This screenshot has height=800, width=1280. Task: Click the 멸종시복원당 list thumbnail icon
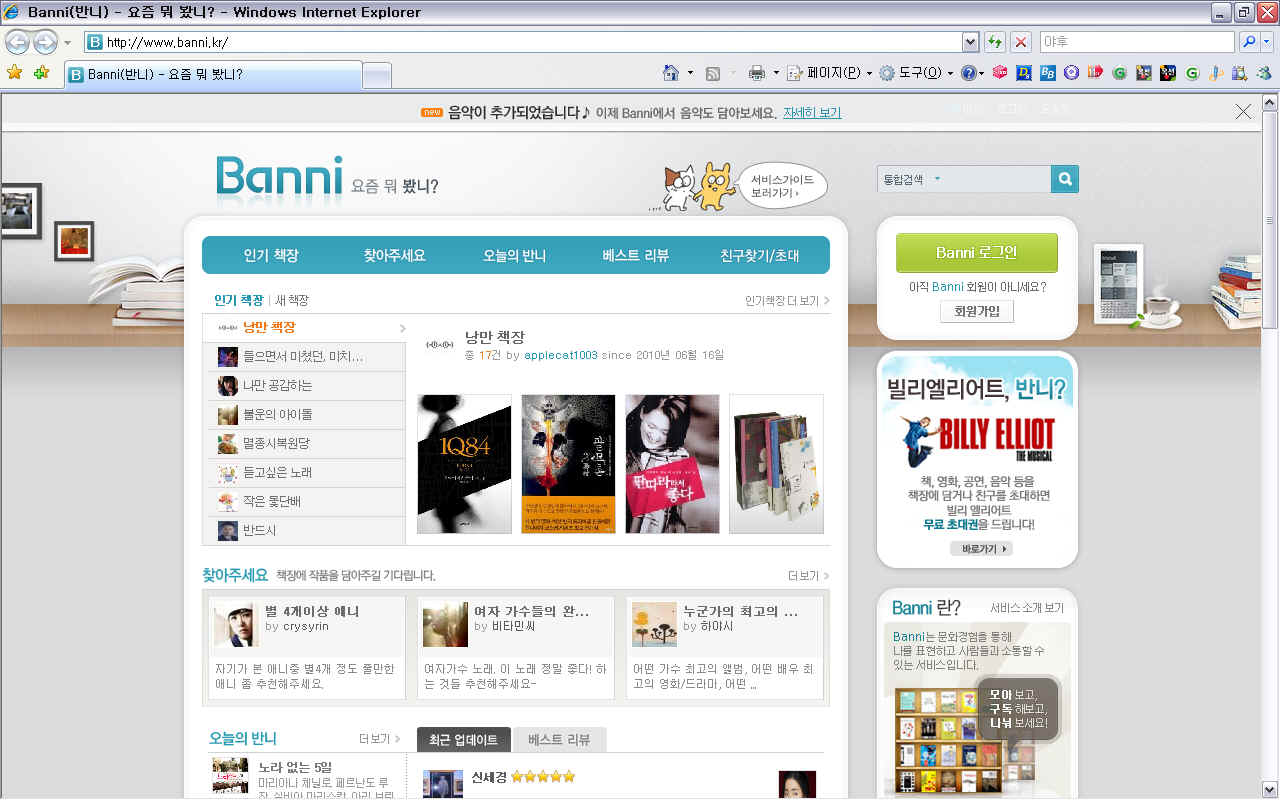[x=227, y=443]
